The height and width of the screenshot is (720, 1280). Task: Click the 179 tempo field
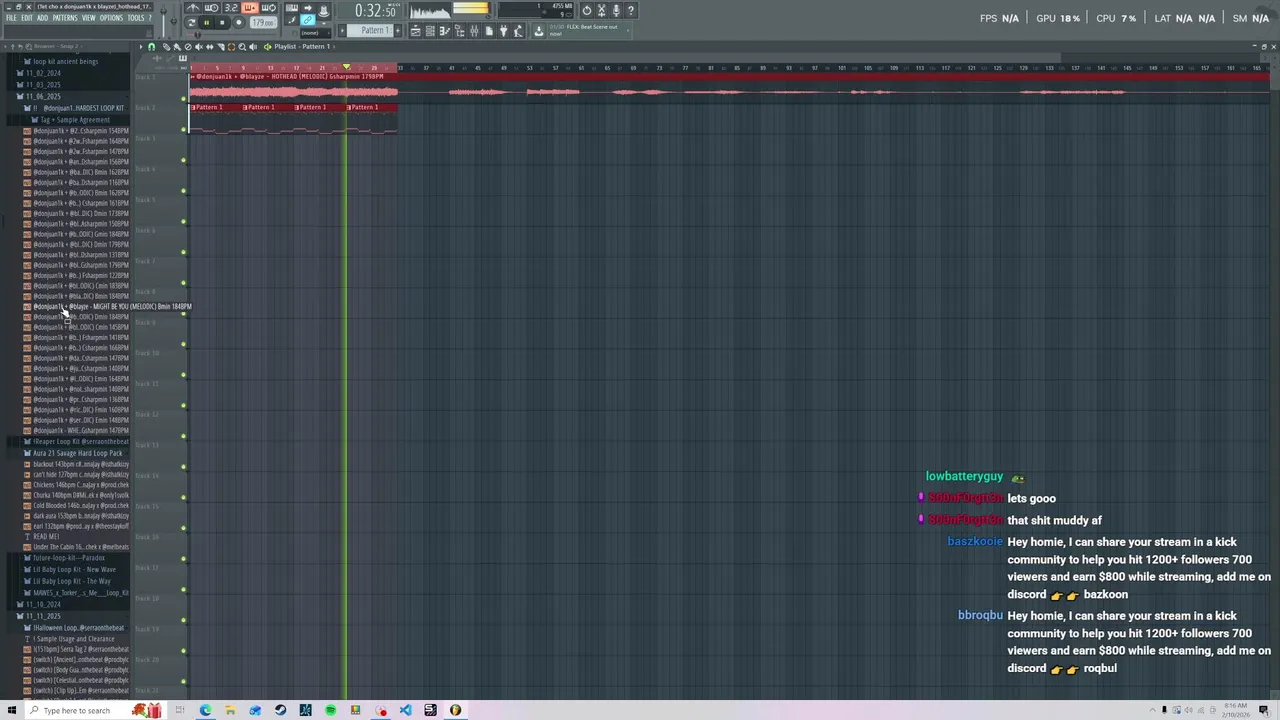[263, 22]
